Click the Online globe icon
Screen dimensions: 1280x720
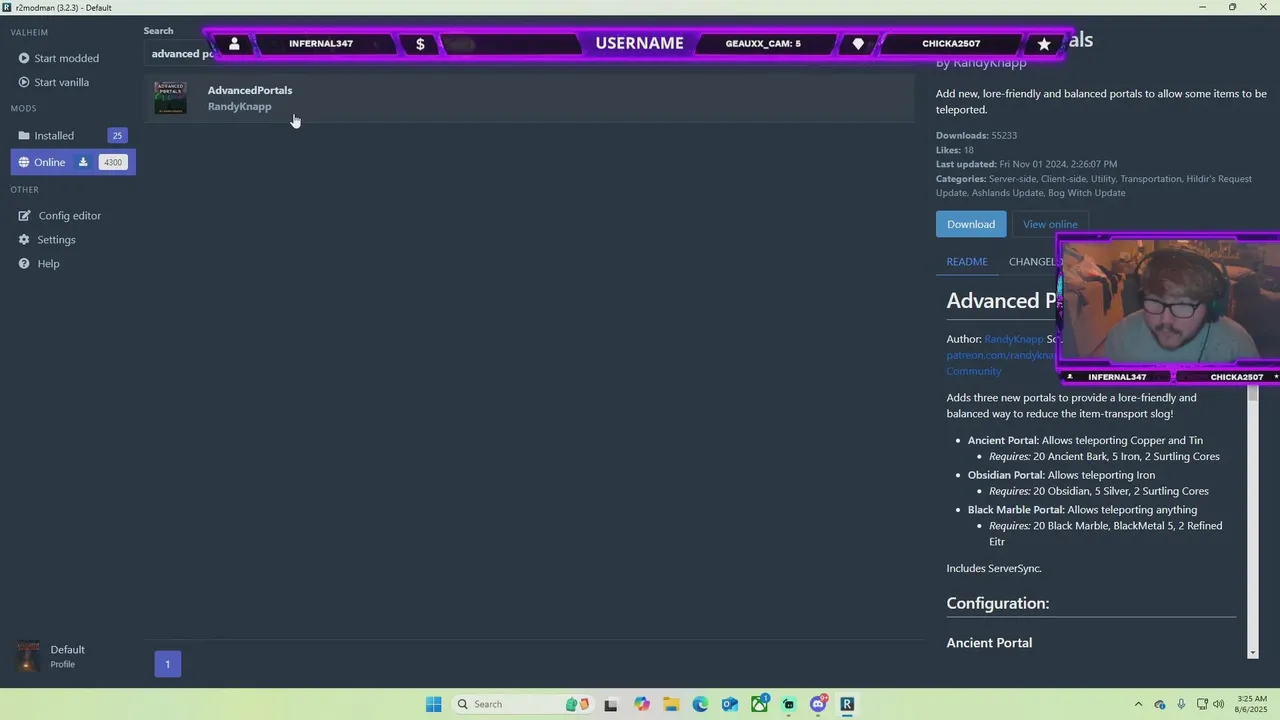(x=24, y=162)
